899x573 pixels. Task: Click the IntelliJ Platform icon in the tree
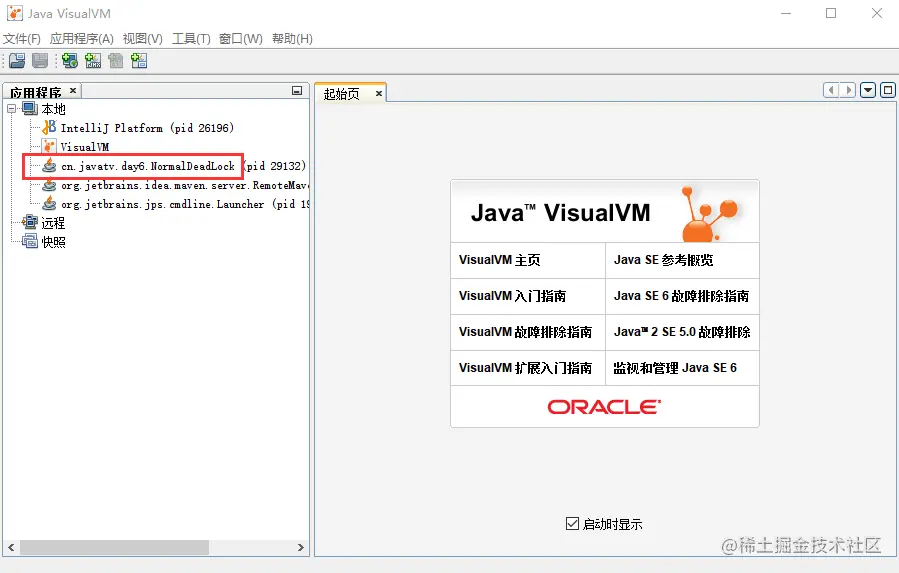coord(49,127)
